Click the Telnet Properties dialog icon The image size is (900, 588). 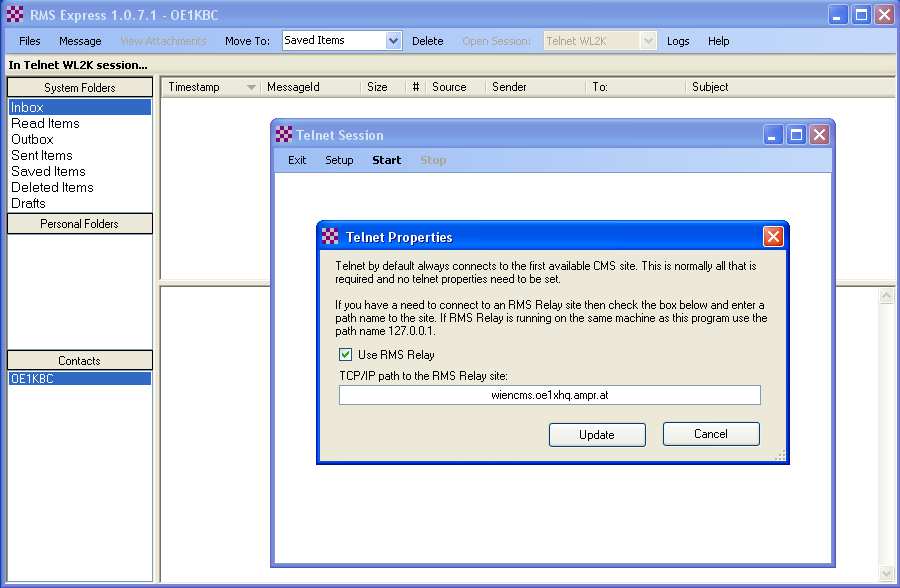point(330,236)
